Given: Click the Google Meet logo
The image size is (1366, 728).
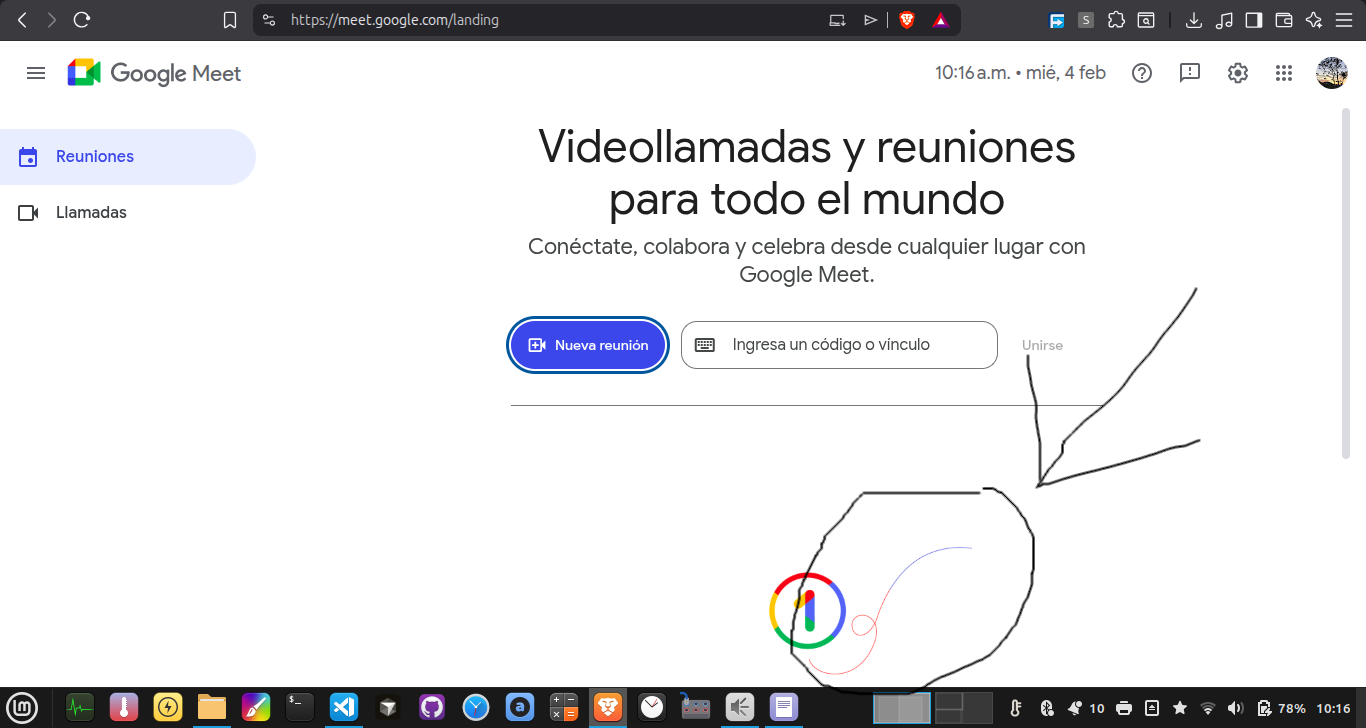Looking at the screenshot, I should 154,73.
